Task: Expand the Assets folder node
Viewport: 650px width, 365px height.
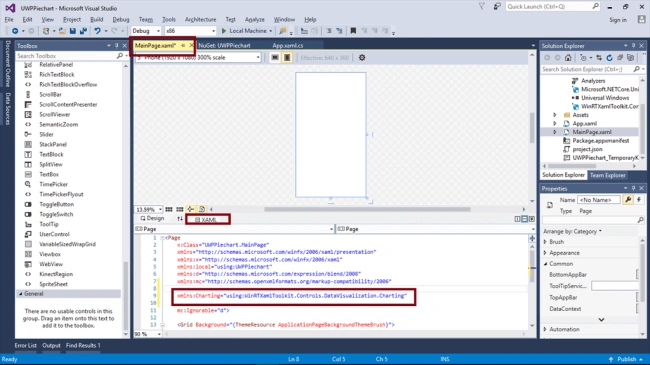Action: pyautogui.click(x=555, y=115)
